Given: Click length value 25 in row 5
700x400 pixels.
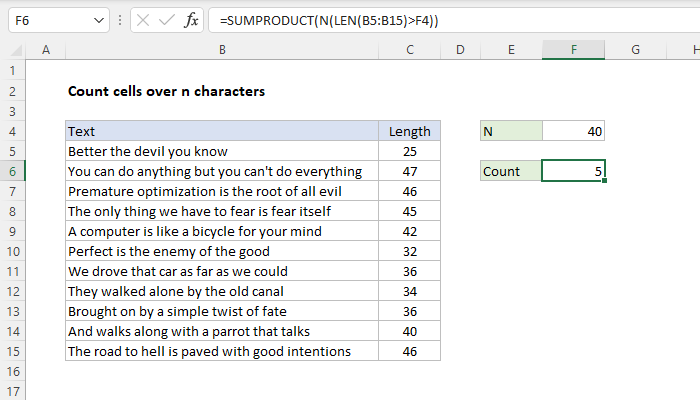Looking at the screenshot, I should click(409, 151).
